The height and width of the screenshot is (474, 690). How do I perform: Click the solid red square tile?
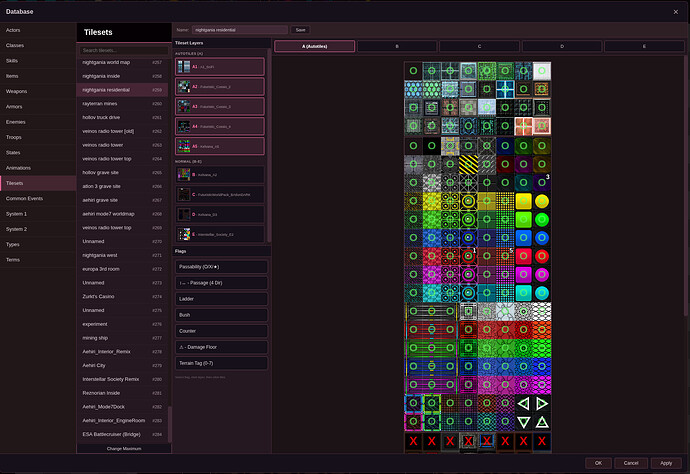[523, 256]
